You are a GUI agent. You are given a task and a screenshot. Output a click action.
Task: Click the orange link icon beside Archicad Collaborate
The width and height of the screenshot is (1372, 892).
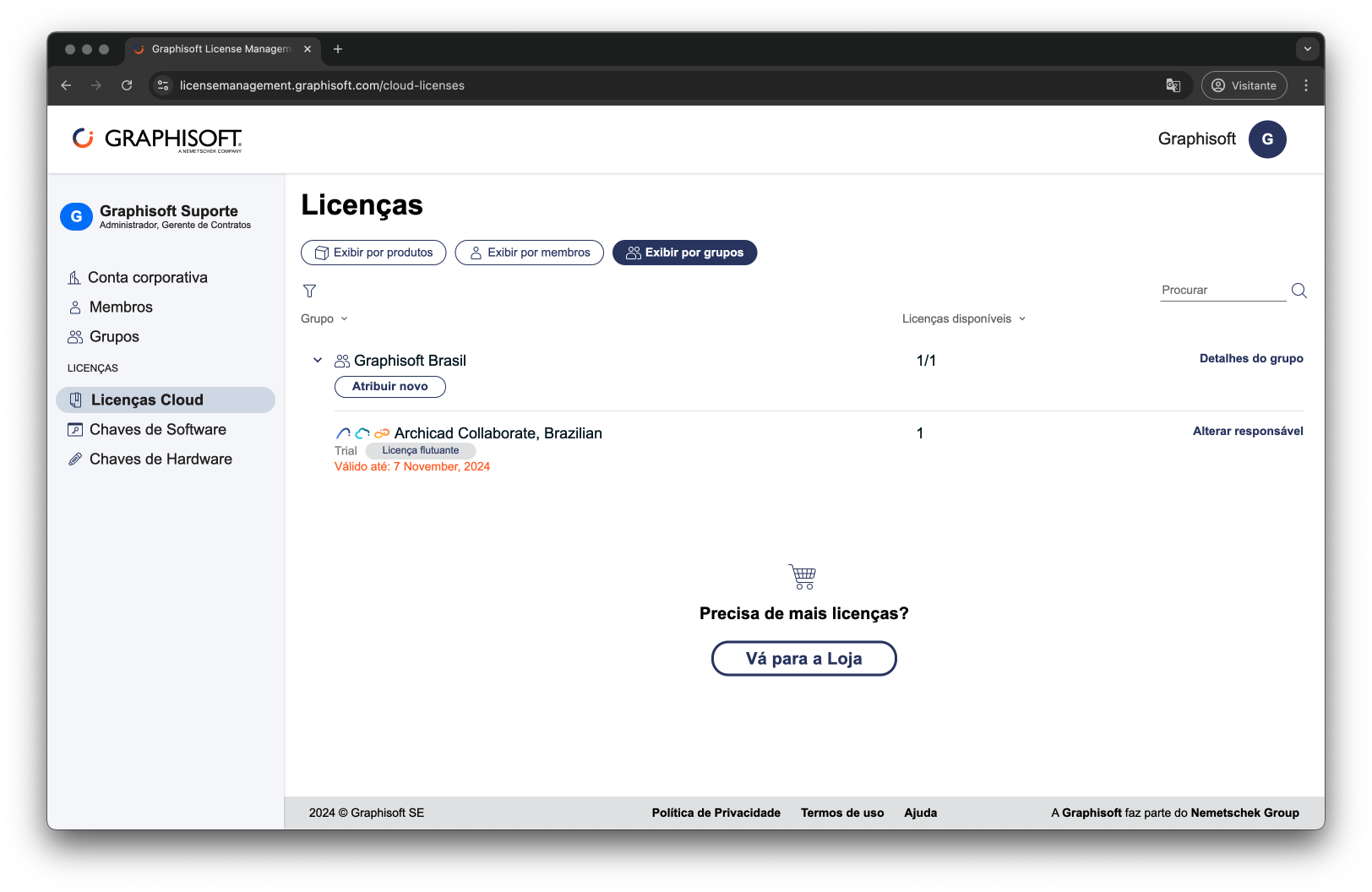[x=382, y=433]
